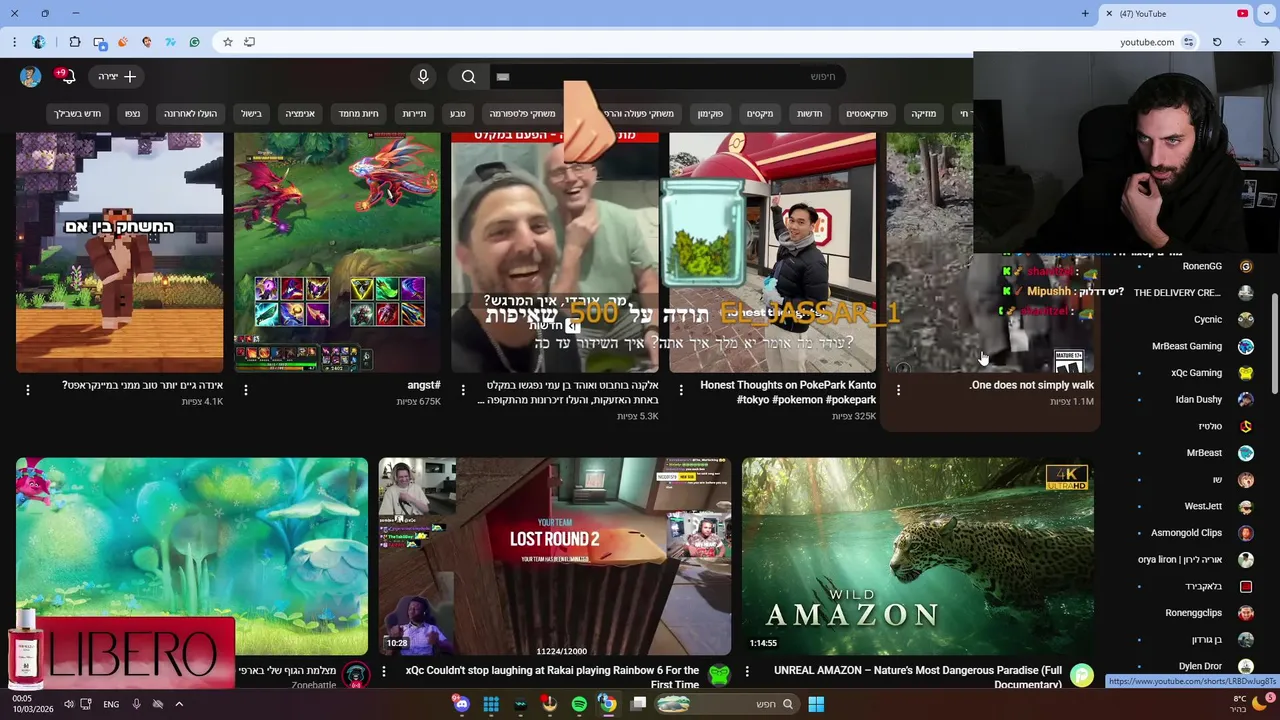
Task: Click the יצירה create button
Action: (x=117, y=77)
